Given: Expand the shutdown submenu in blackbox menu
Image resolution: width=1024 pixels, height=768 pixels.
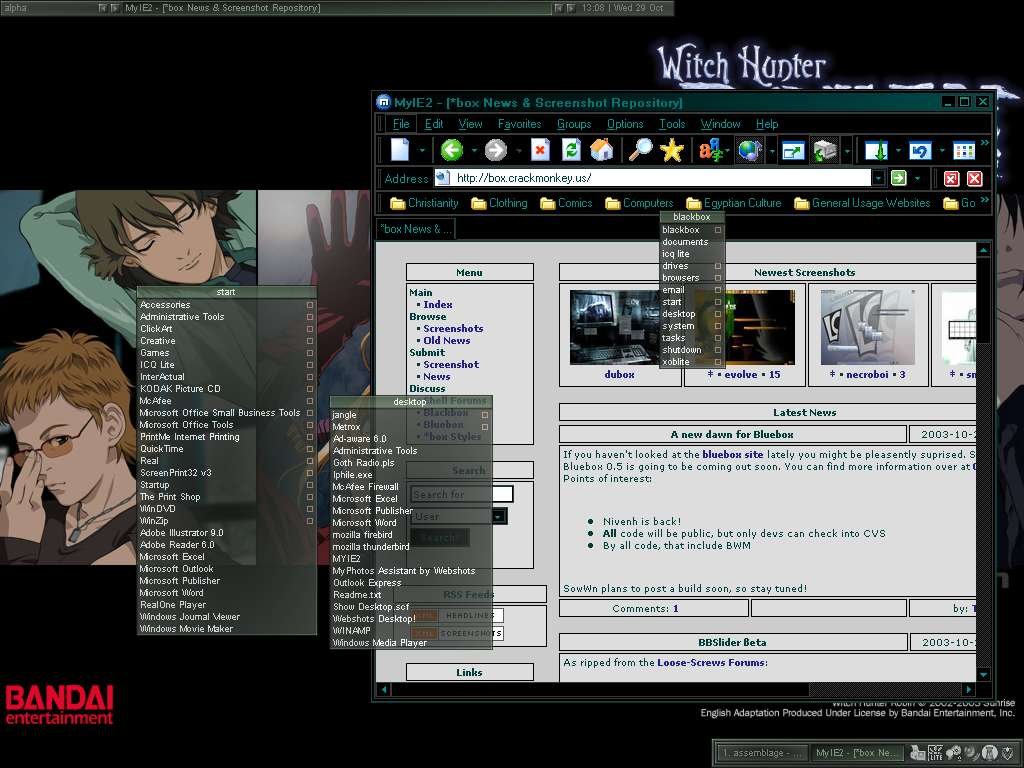Looking at the screenshot, I should point(718,350).
